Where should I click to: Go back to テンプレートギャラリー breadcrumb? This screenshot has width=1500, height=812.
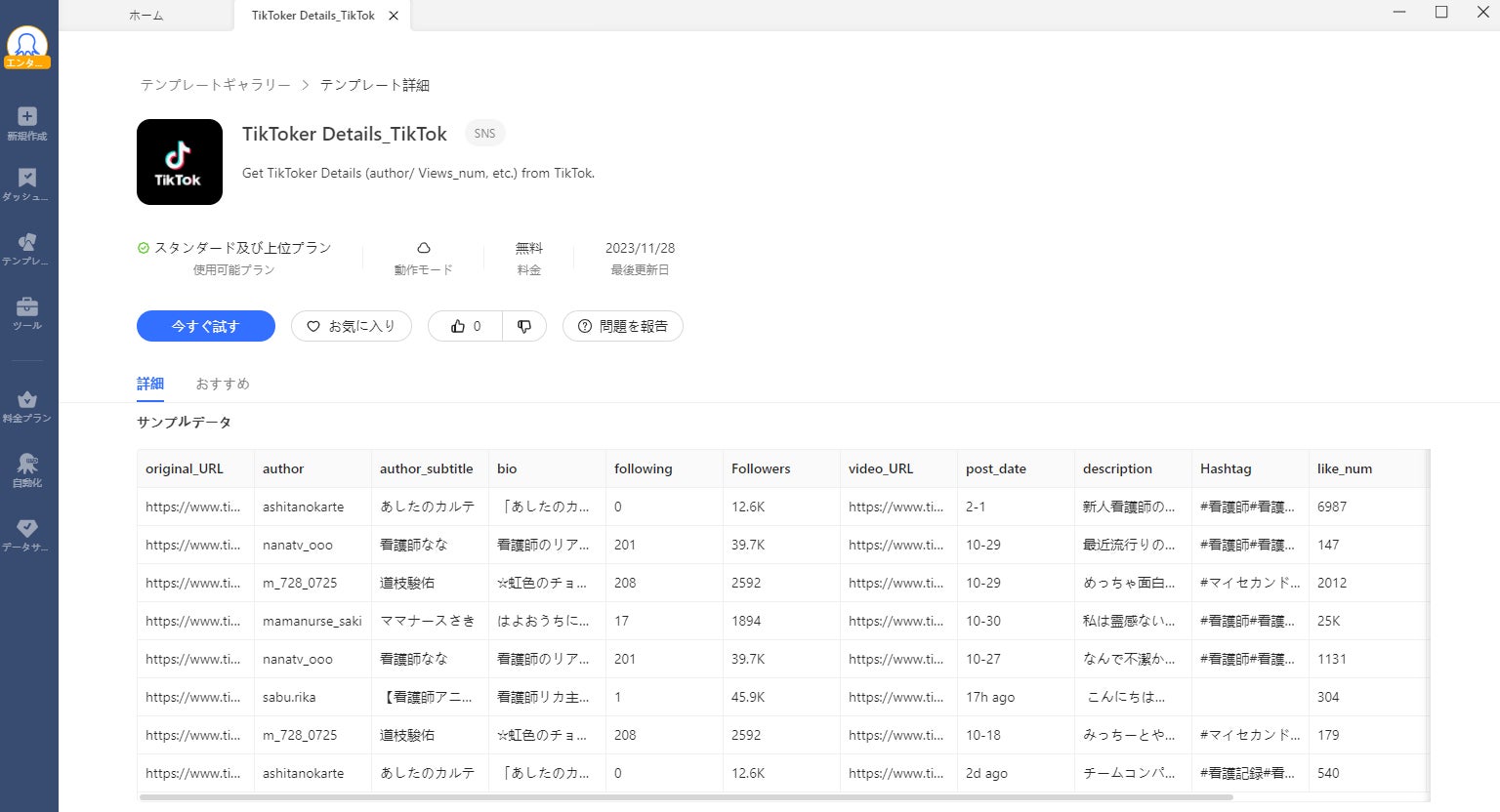tap(216, 85)
